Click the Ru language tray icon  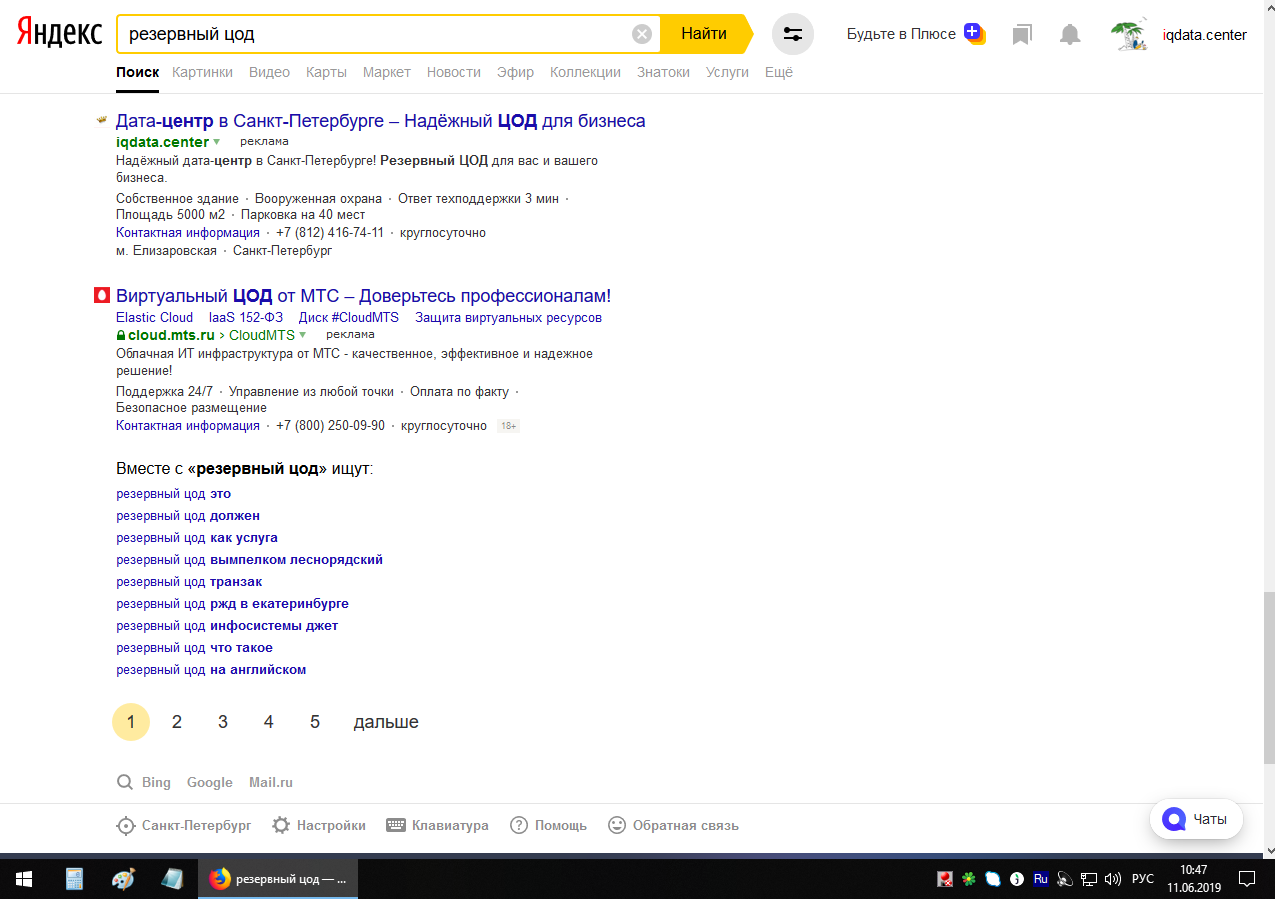1040,879
